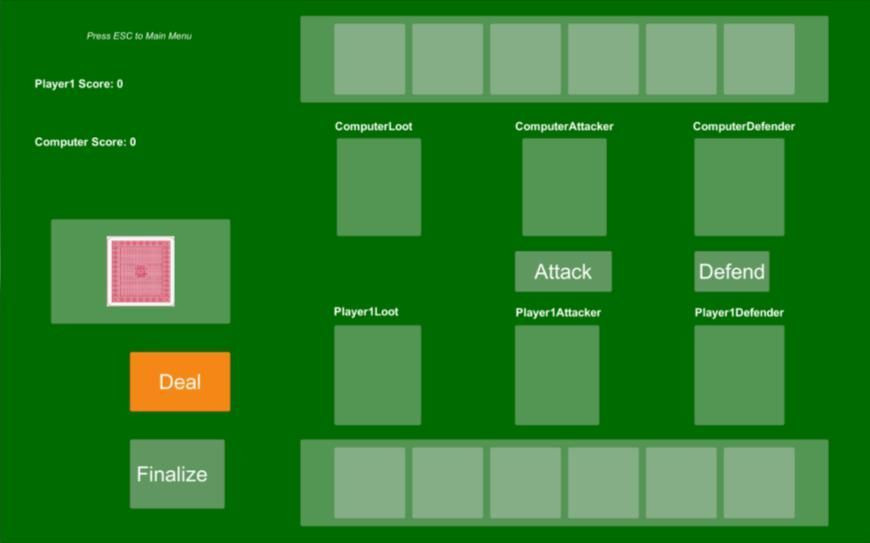Click the Finalize button
The width and height of the screenshot is (870, 543).
tap(177, 474)
